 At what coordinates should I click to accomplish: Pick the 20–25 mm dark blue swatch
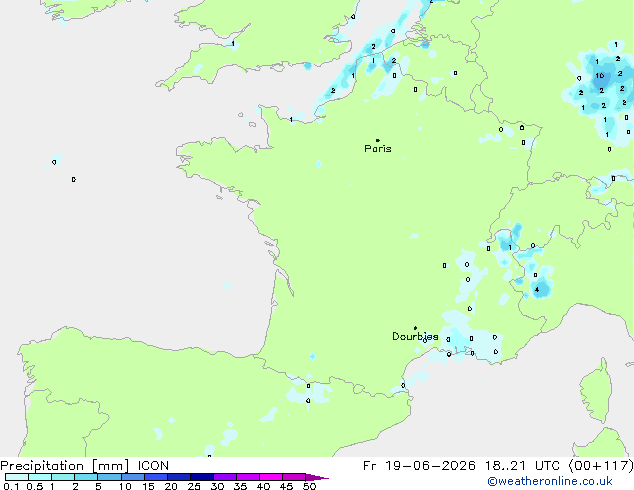tap(179, 477)
